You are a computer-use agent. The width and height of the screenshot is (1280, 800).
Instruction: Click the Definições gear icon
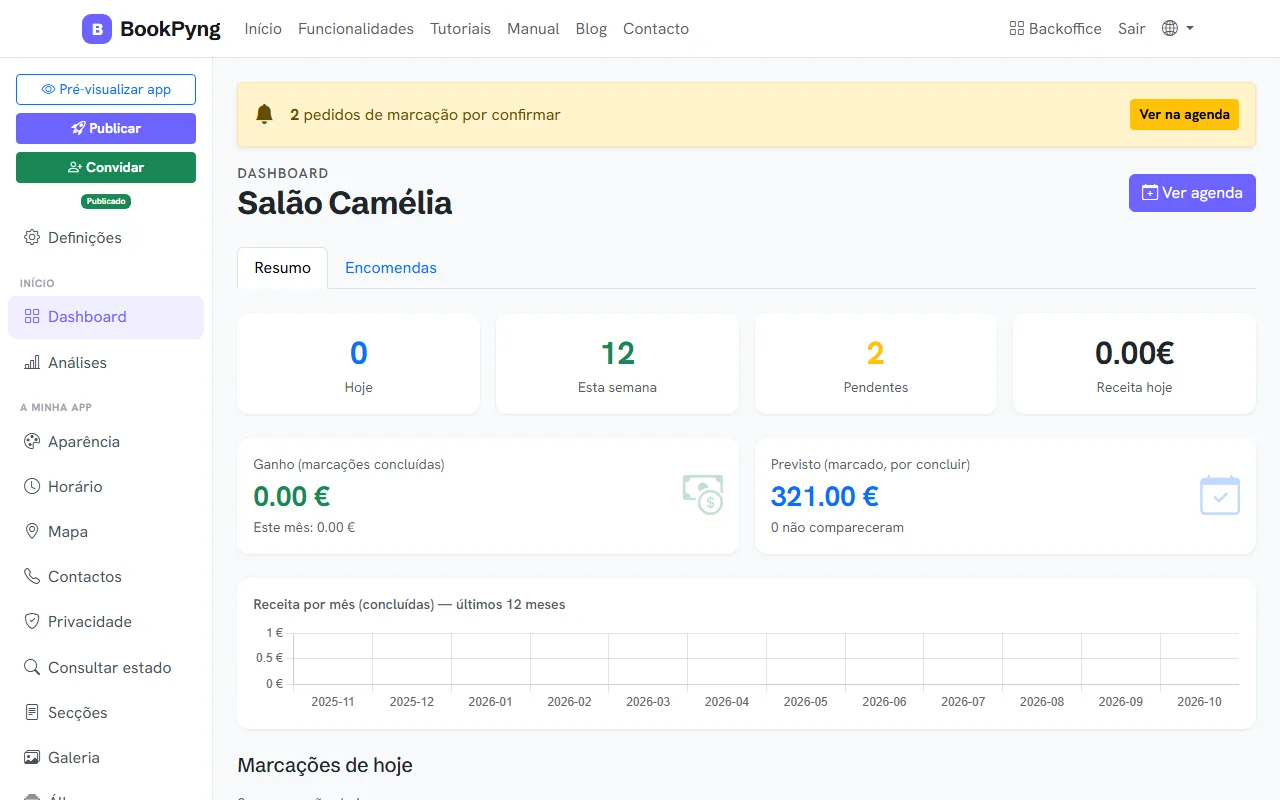click(31, 237)
